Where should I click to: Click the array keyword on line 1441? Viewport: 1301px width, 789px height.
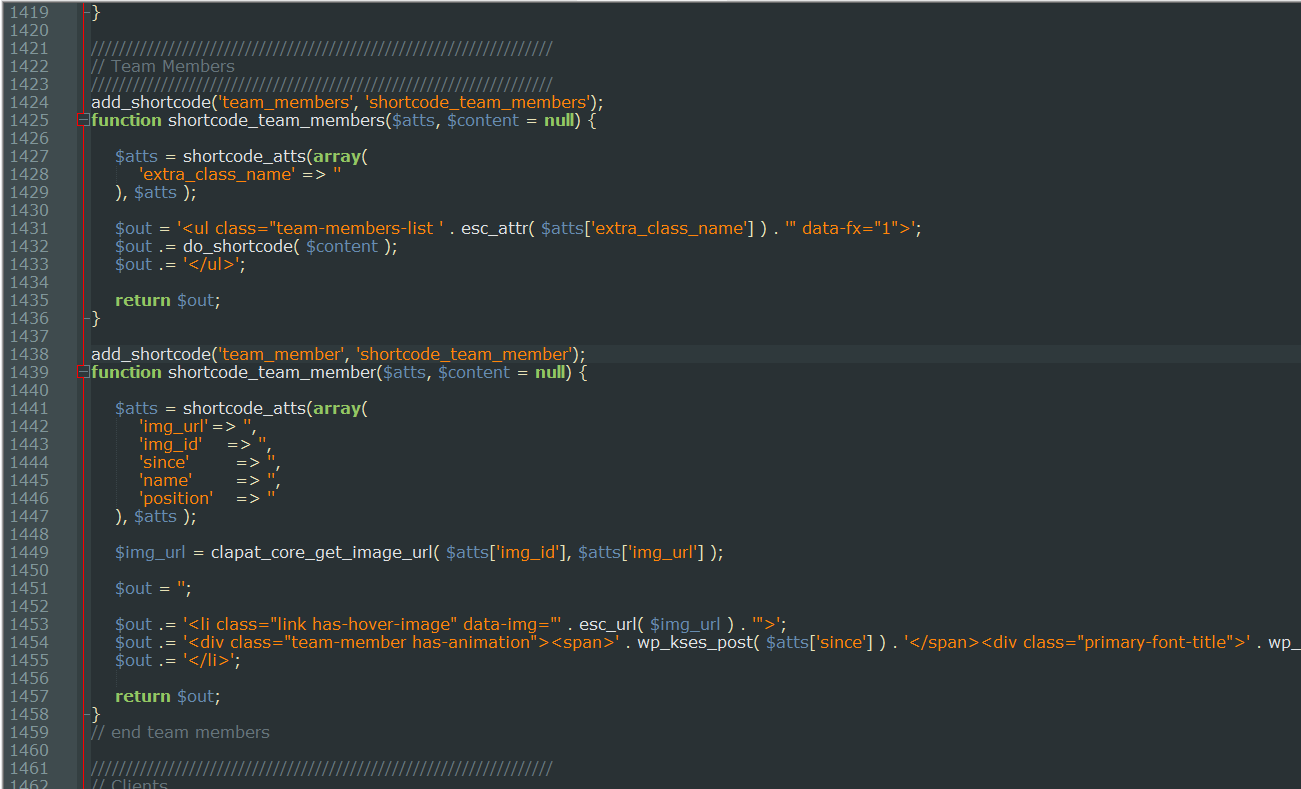(x=337, y=408)
